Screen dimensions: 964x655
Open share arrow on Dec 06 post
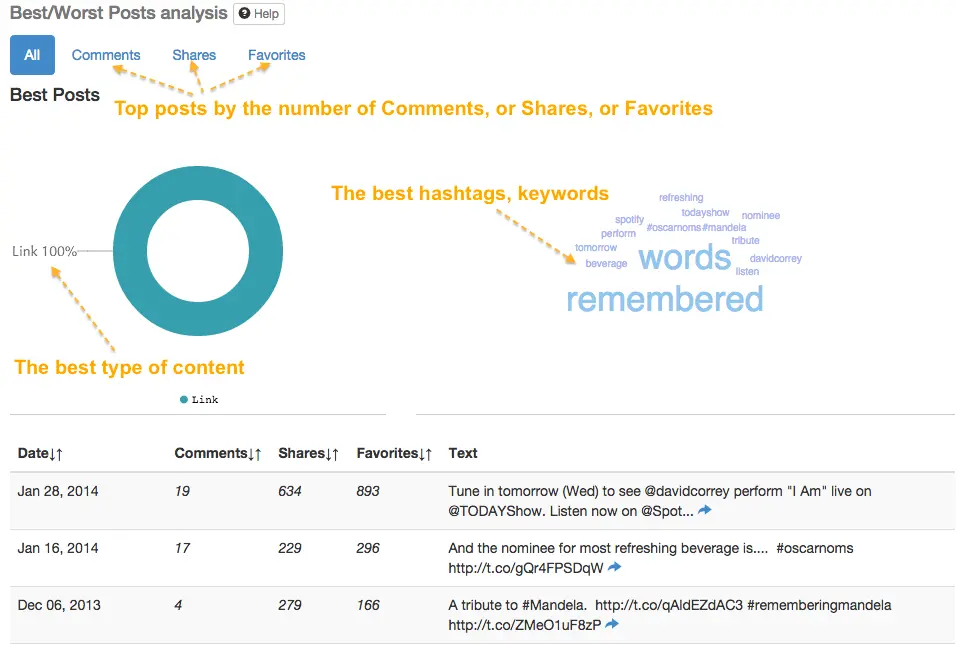[x=612, y=625]
